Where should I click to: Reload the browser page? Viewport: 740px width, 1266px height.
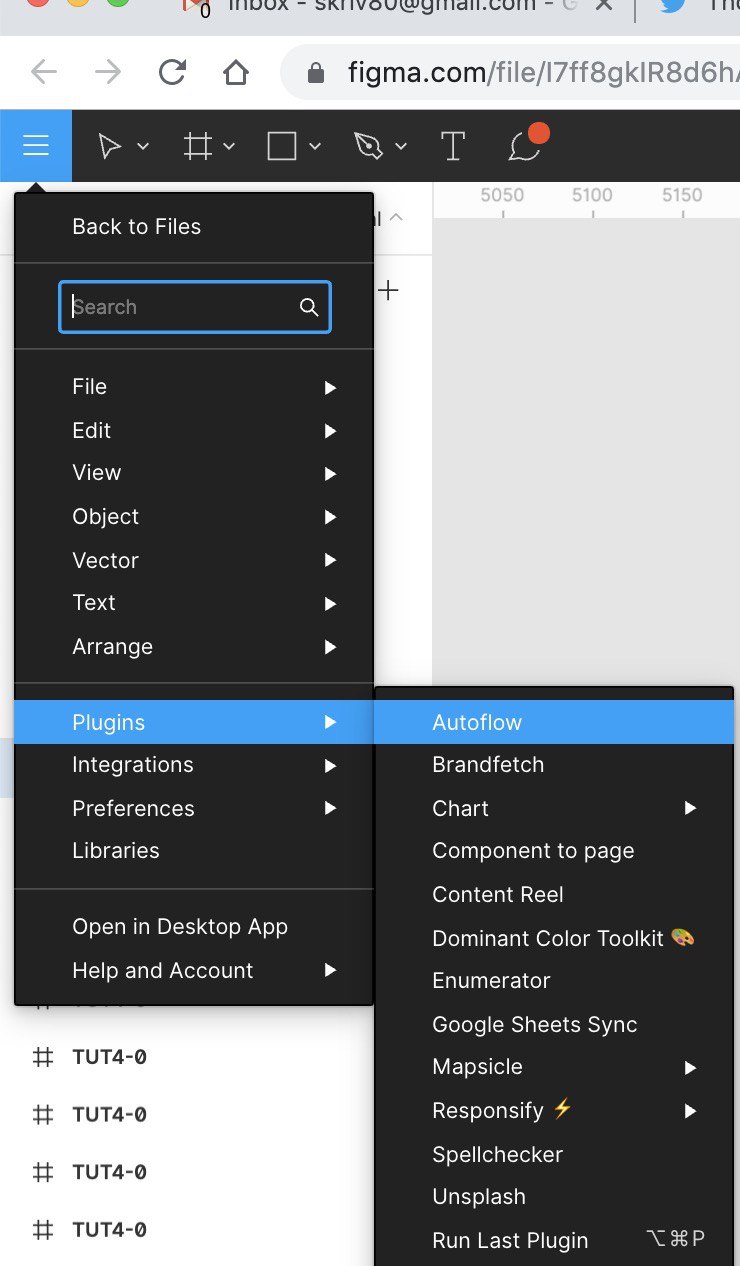[172, 72]
